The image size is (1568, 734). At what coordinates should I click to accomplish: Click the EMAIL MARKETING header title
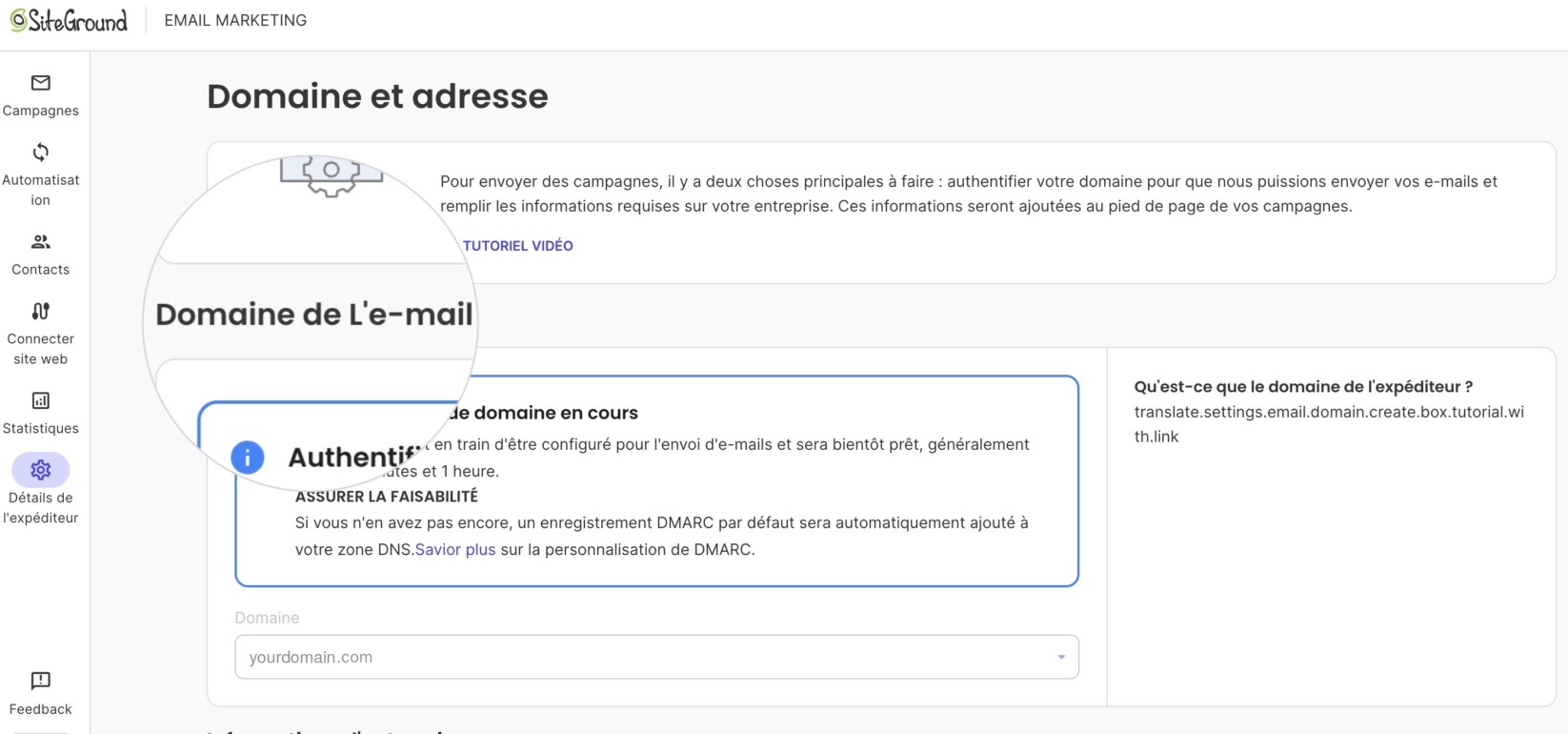235,20
